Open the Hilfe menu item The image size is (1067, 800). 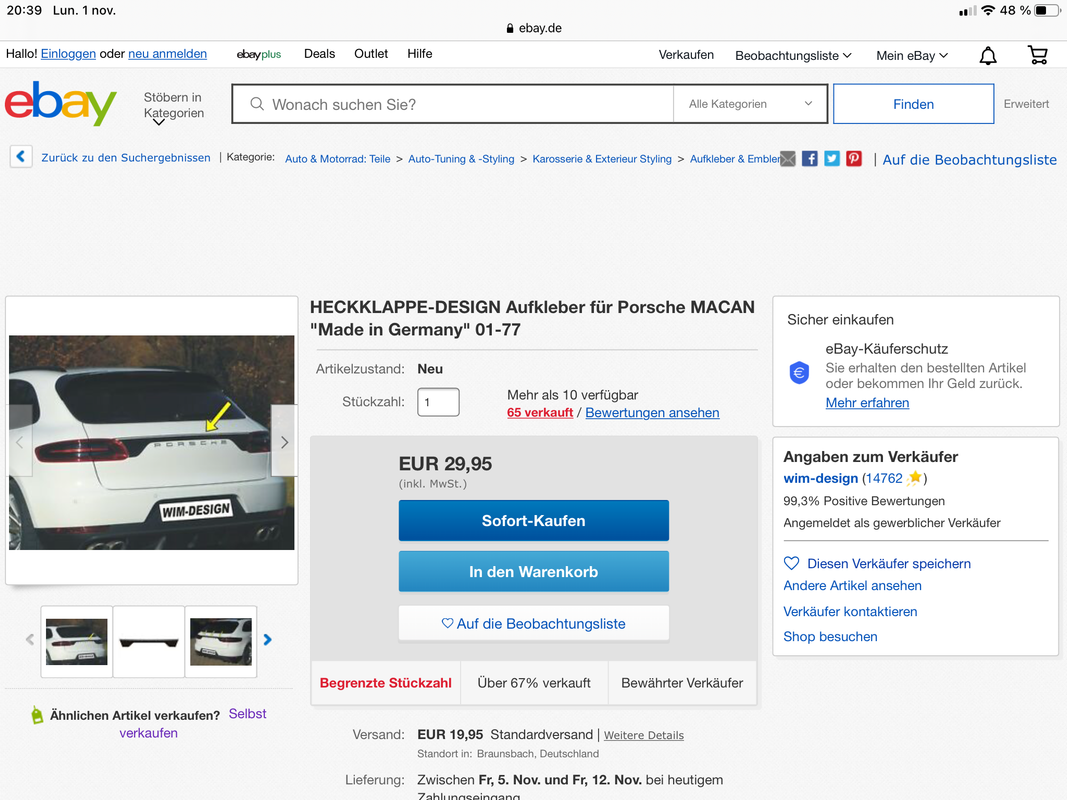pyautogui.click(x=420, y=54)
